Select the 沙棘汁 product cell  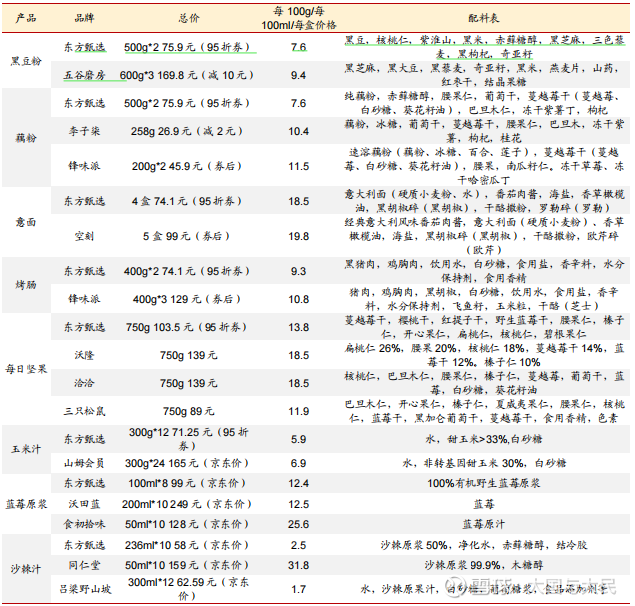26,569
